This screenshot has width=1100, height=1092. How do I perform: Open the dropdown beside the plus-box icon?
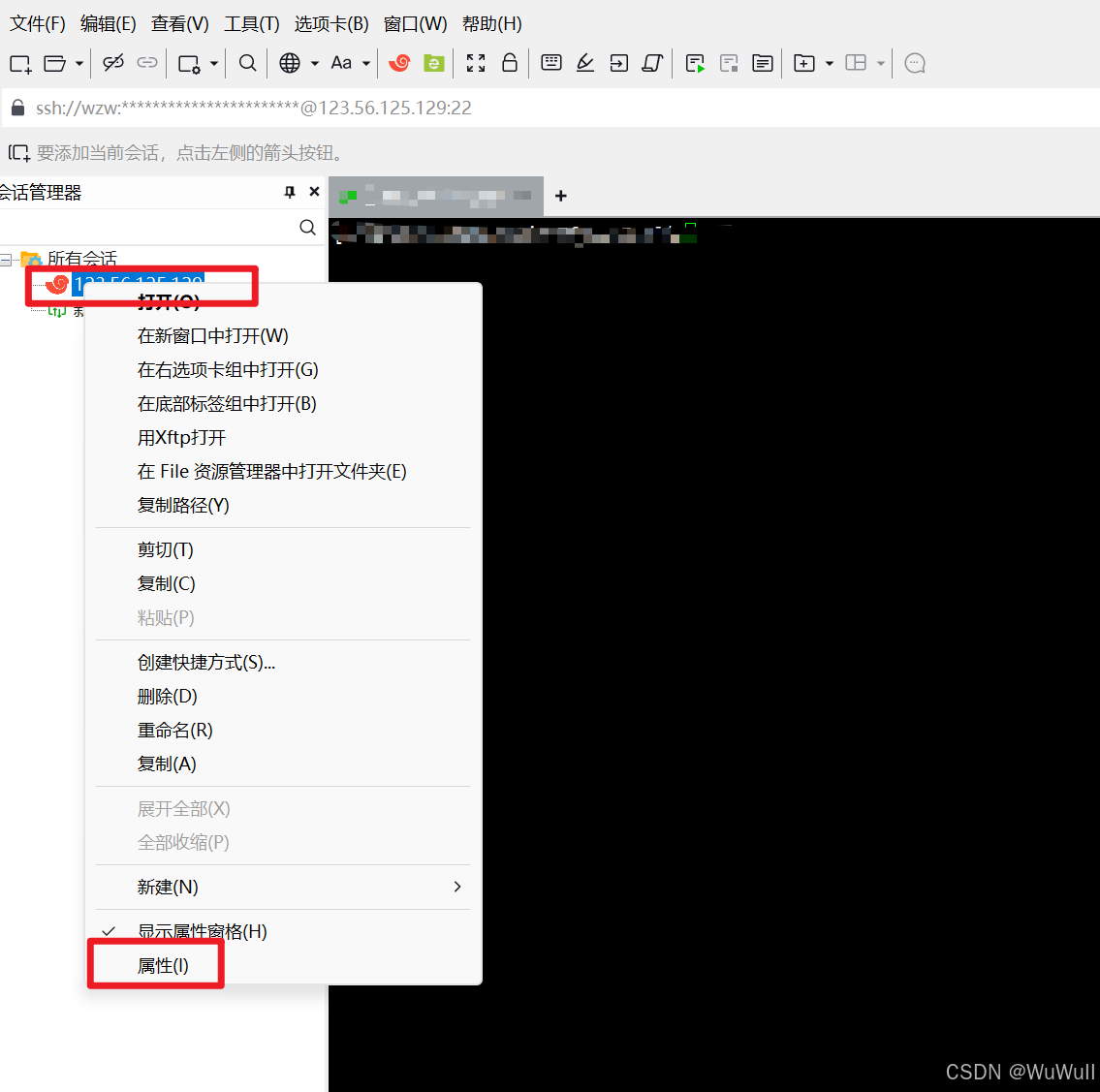point(830,64)
